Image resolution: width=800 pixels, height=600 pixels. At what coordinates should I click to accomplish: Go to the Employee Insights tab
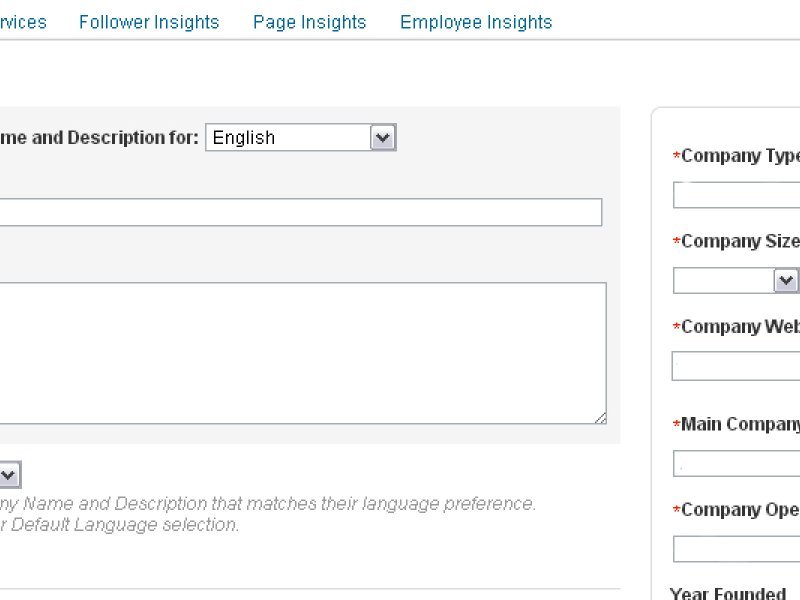(x=475, y=22)
